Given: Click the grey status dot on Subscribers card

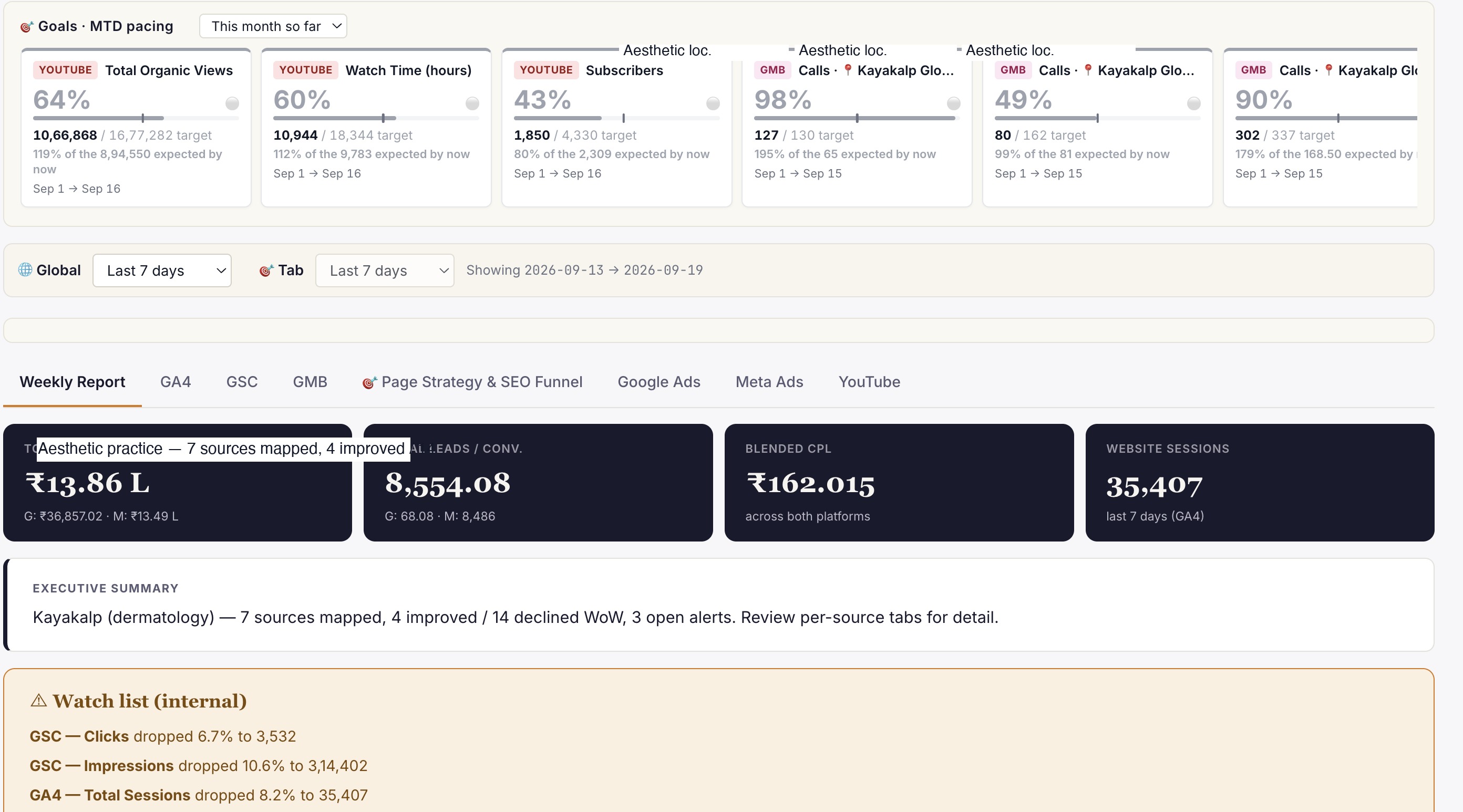Looking at the screenshot, I should 713,103.
